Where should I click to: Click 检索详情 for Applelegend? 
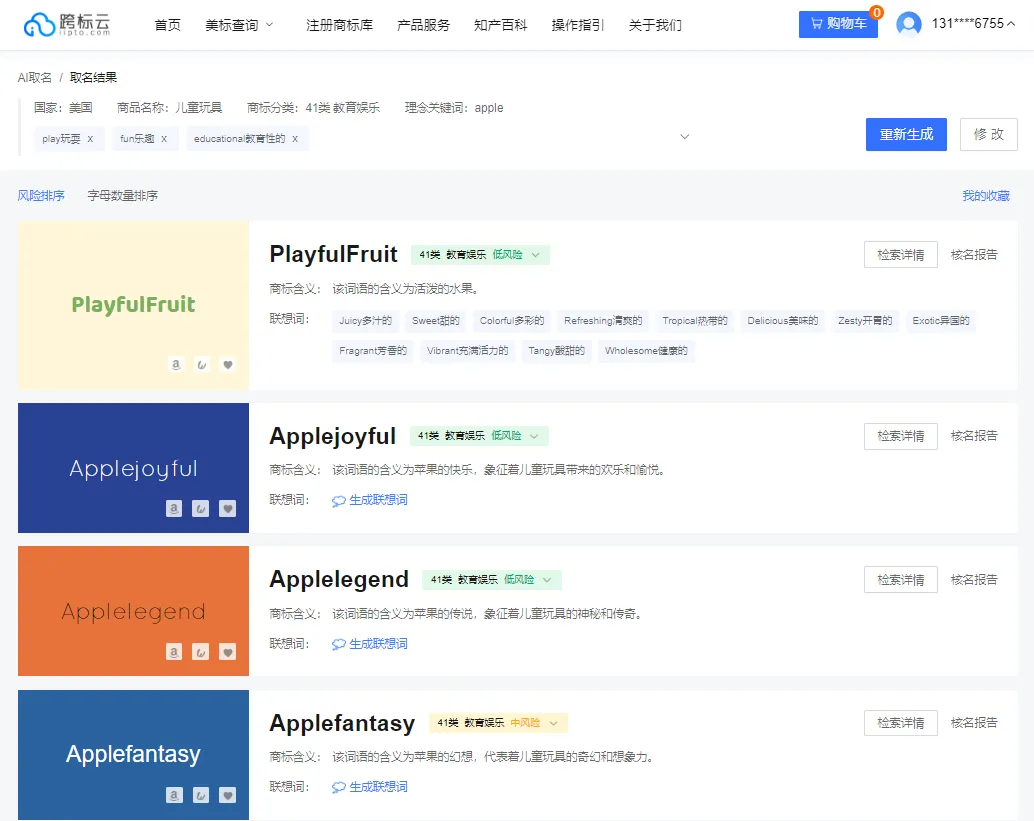point(901,580)
